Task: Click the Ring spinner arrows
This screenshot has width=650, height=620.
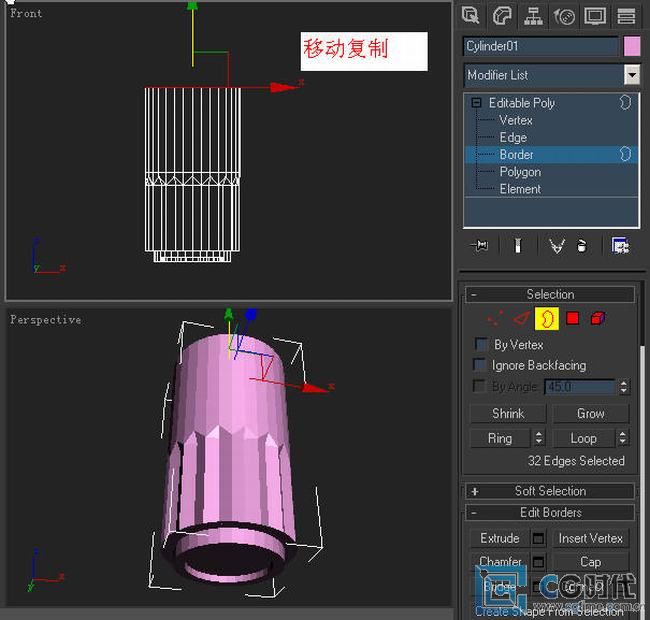Action: (538, 438)
